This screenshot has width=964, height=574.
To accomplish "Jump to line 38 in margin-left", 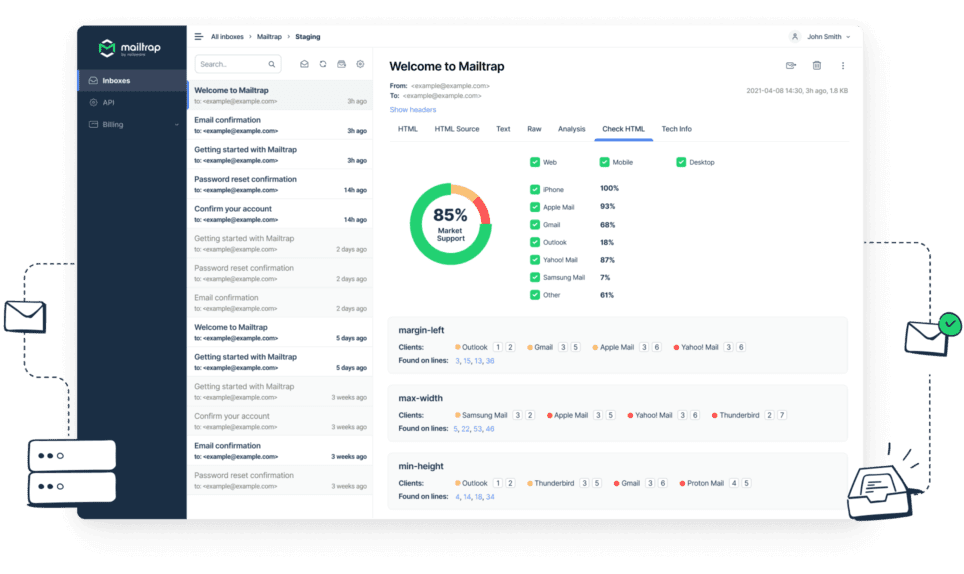I will tap(490, 361).
